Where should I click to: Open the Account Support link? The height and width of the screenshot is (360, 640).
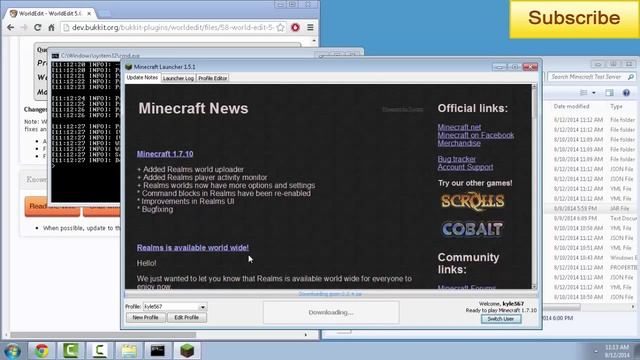[465, 167]
